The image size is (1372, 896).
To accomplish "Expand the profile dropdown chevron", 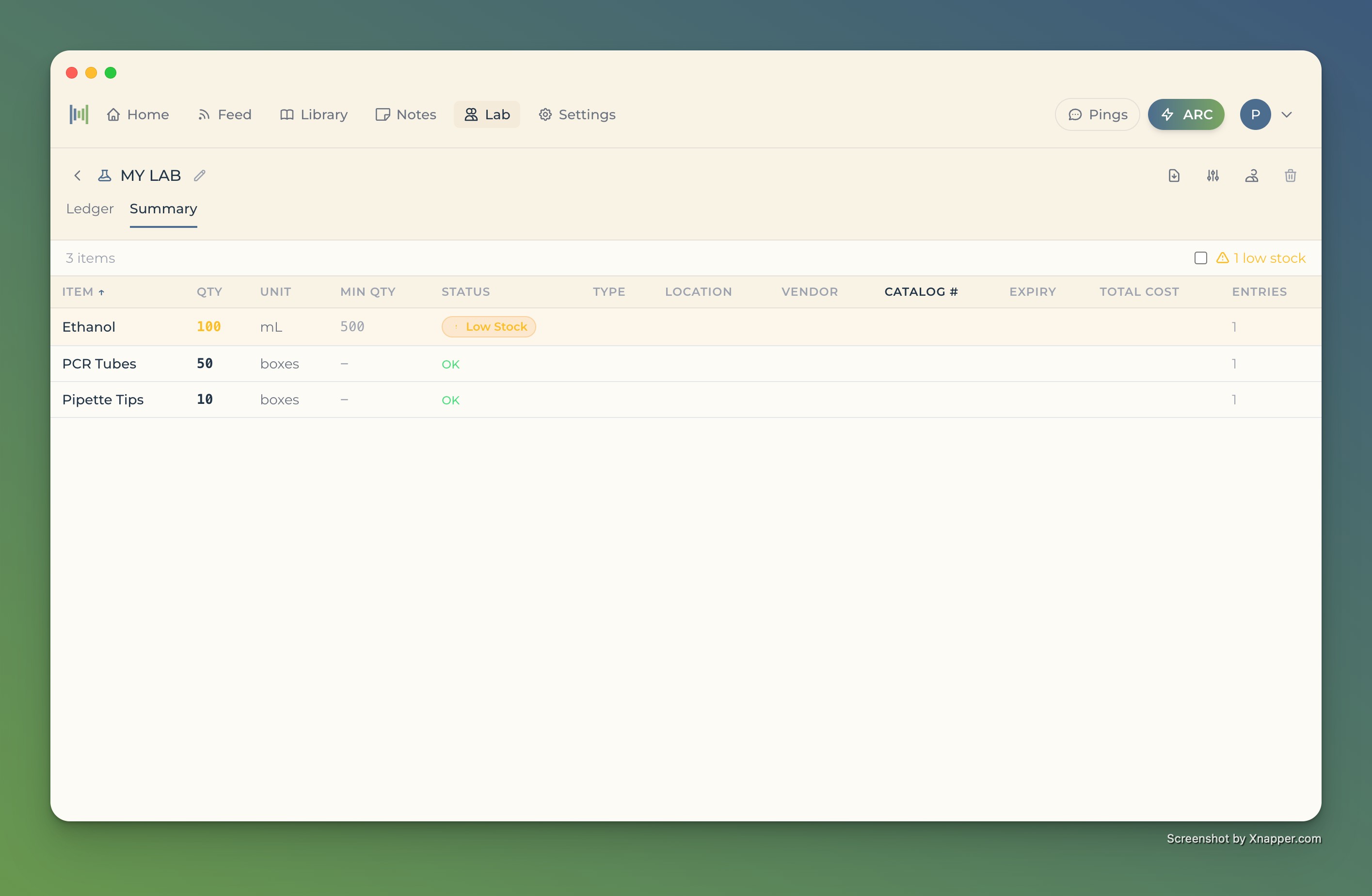I will pos(1286,114).
